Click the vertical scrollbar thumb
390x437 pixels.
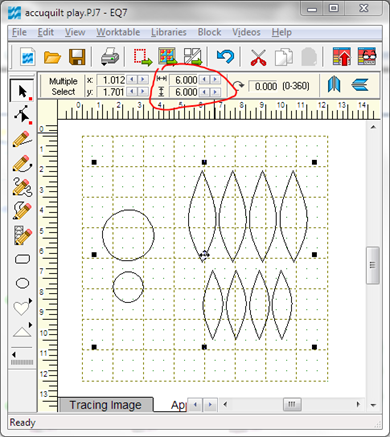tap(373, 265)
